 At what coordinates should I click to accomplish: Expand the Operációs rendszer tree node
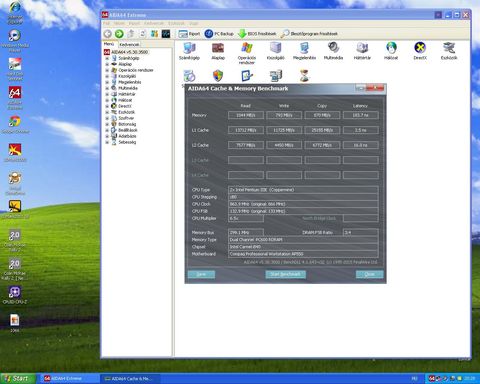(107, 70)
